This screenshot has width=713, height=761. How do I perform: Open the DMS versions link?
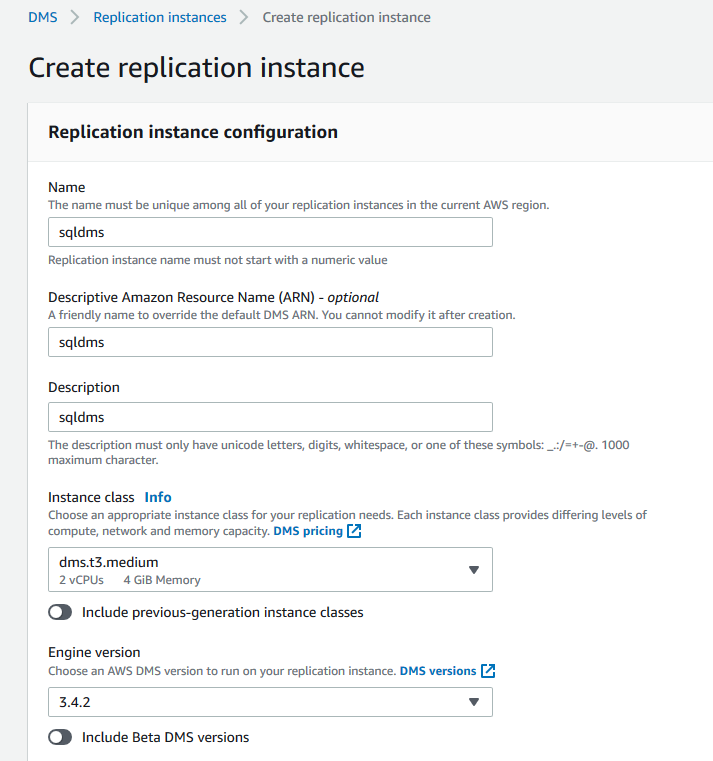437,671
